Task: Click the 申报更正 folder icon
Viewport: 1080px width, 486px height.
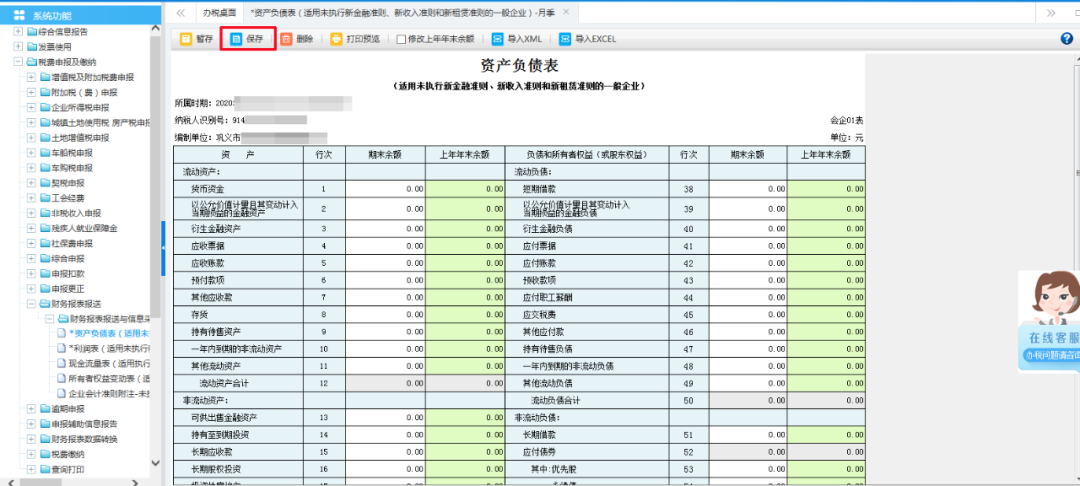Action: click(x=45, y=289)
